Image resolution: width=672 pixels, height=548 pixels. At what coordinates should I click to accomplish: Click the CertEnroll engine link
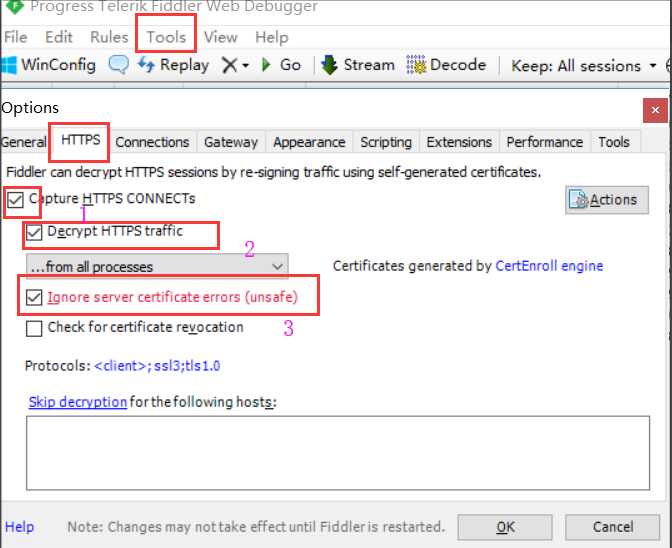coord(549,266)
